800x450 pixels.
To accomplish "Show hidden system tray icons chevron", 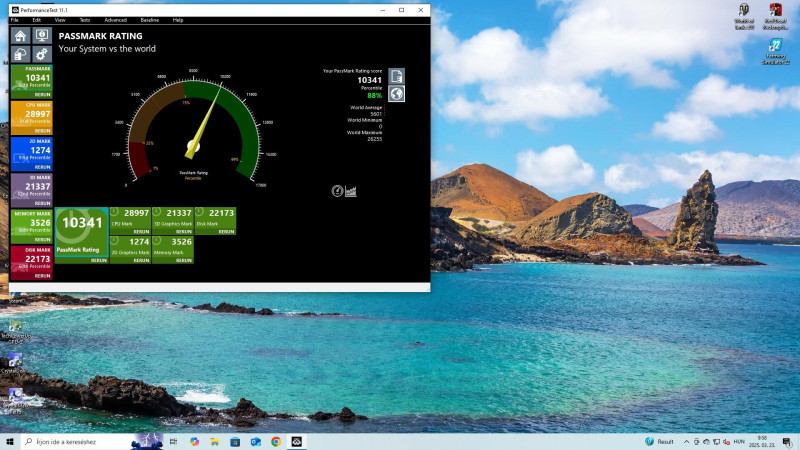I will [x=686, y=442].
